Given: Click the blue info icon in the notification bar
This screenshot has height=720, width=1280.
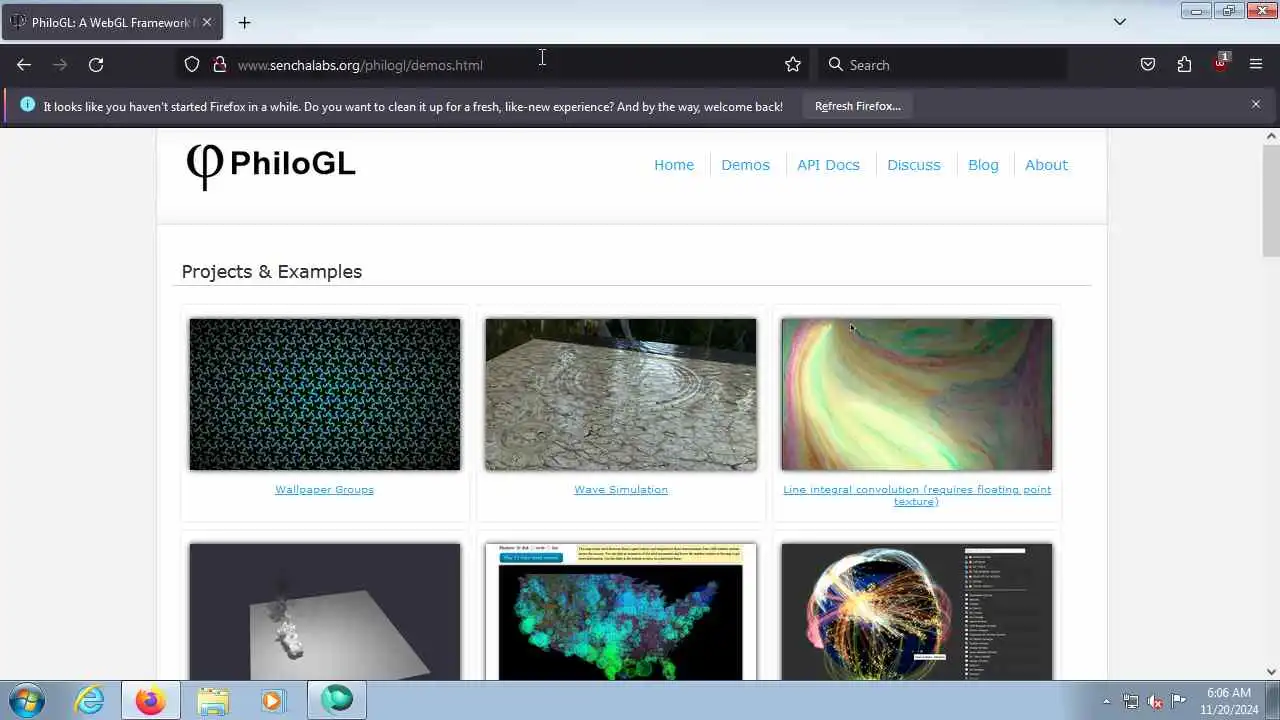Looking at the screenshot, I should tap(27, 104).
